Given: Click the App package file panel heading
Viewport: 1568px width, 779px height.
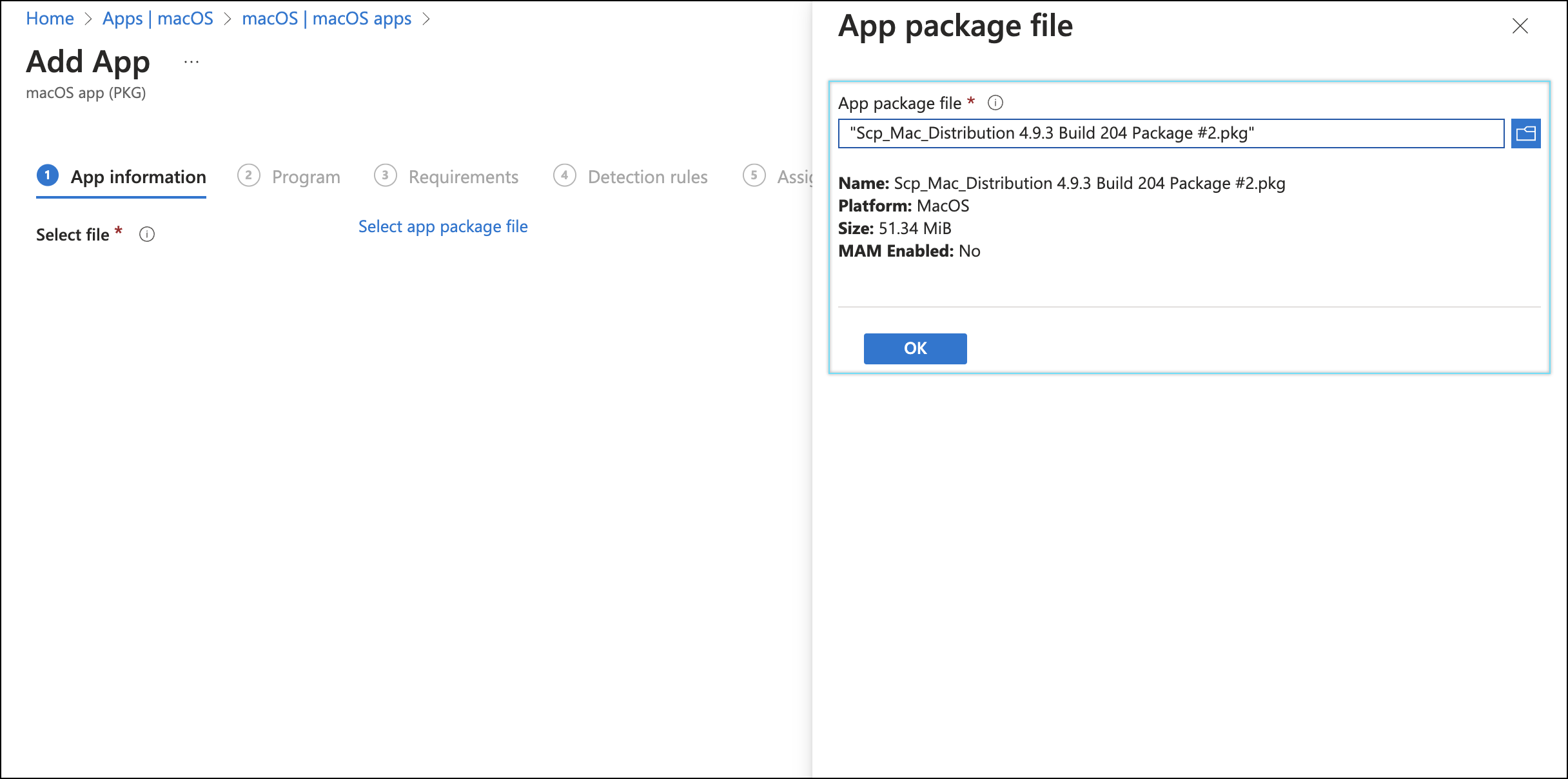Looking at the screenshot, I should point(955,27).
